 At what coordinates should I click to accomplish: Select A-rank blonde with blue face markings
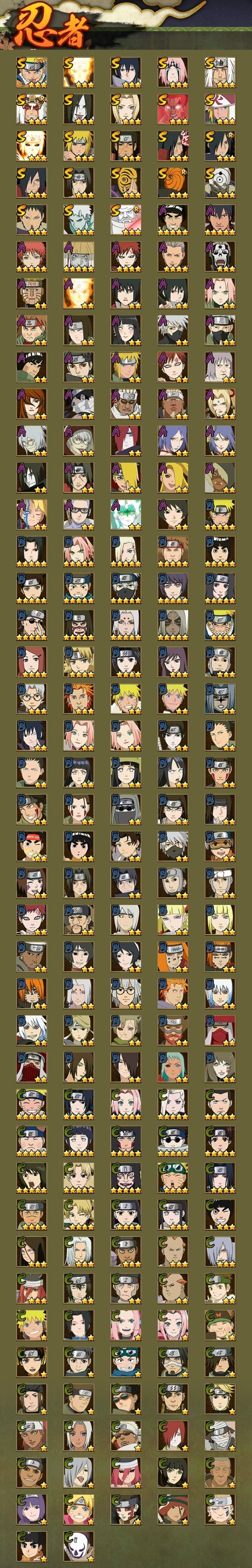coord(31,514)
